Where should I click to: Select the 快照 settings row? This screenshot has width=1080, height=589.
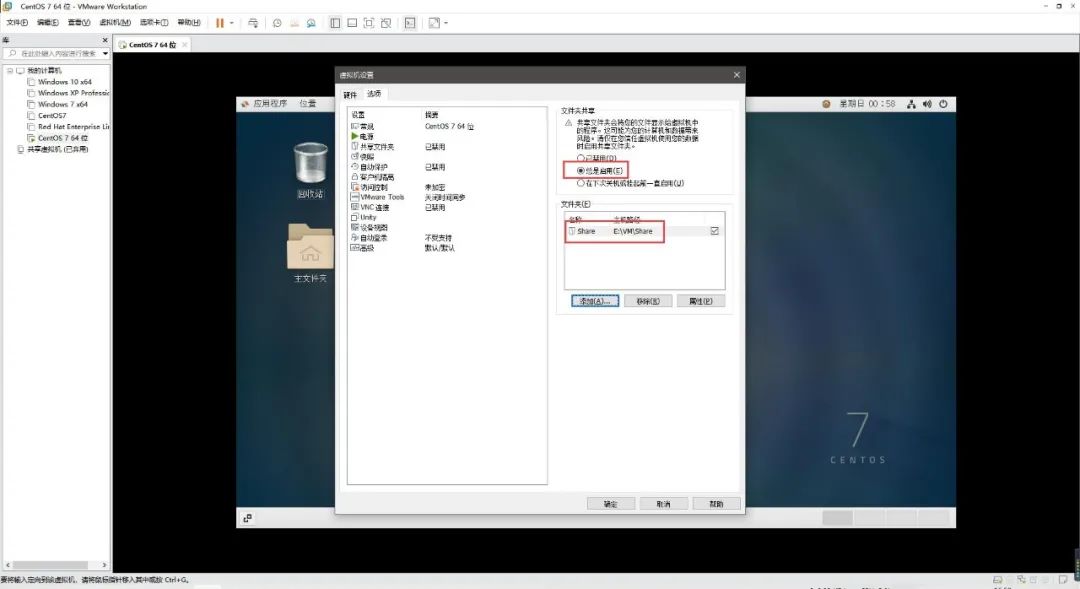446,156
